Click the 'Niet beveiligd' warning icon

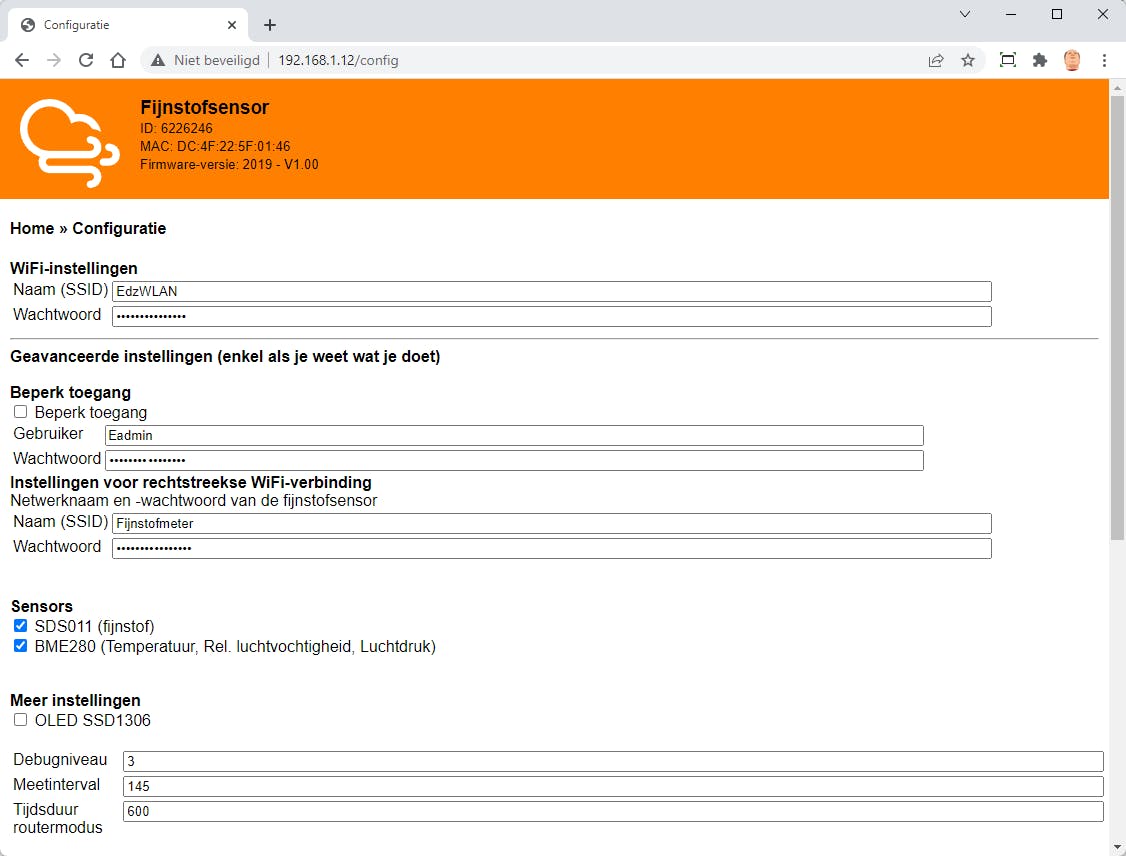(158, 60)
